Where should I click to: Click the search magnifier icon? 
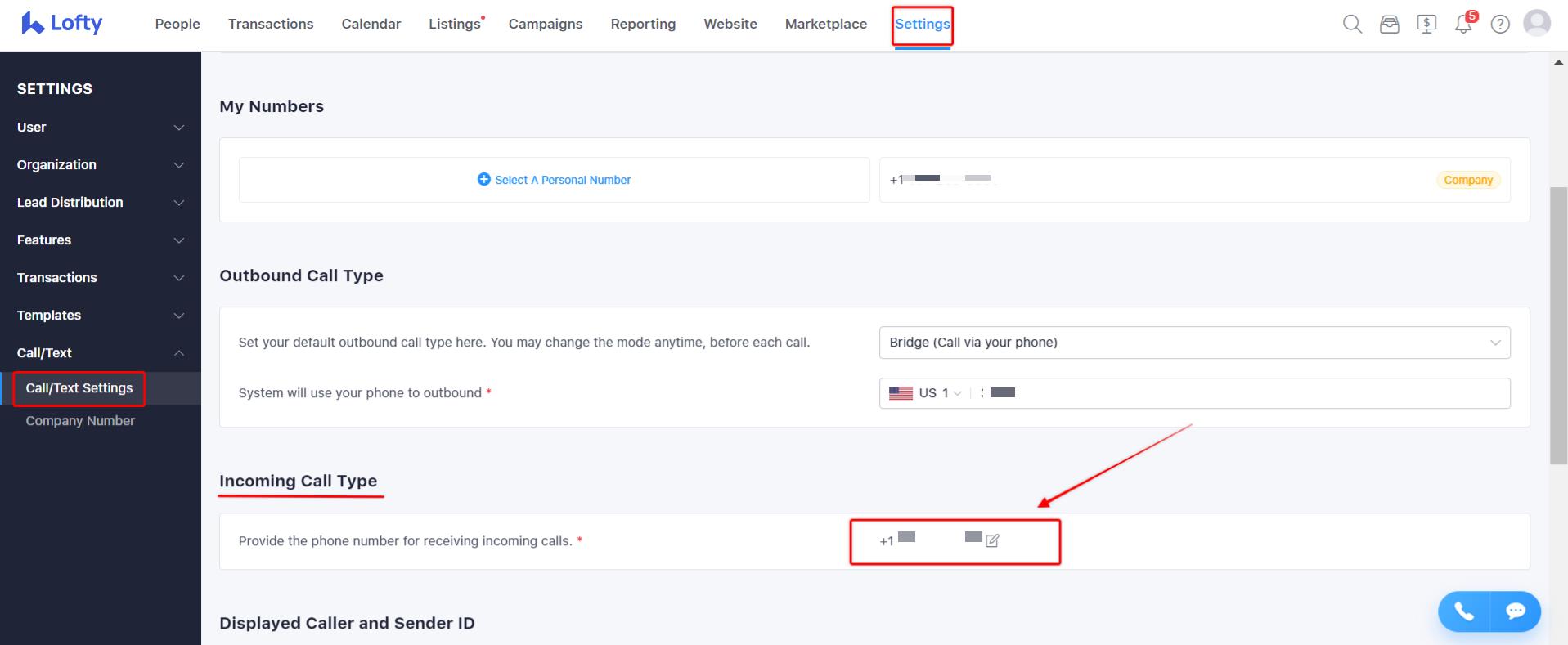tap(1352, 25)
